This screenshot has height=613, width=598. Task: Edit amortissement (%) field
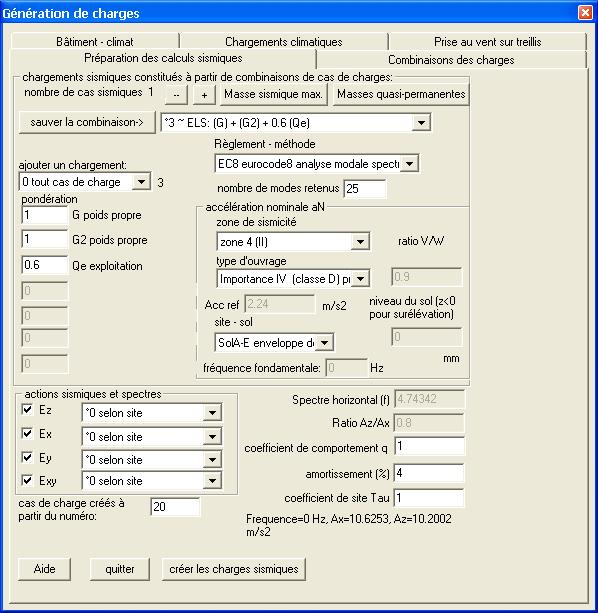click(429, 473)
